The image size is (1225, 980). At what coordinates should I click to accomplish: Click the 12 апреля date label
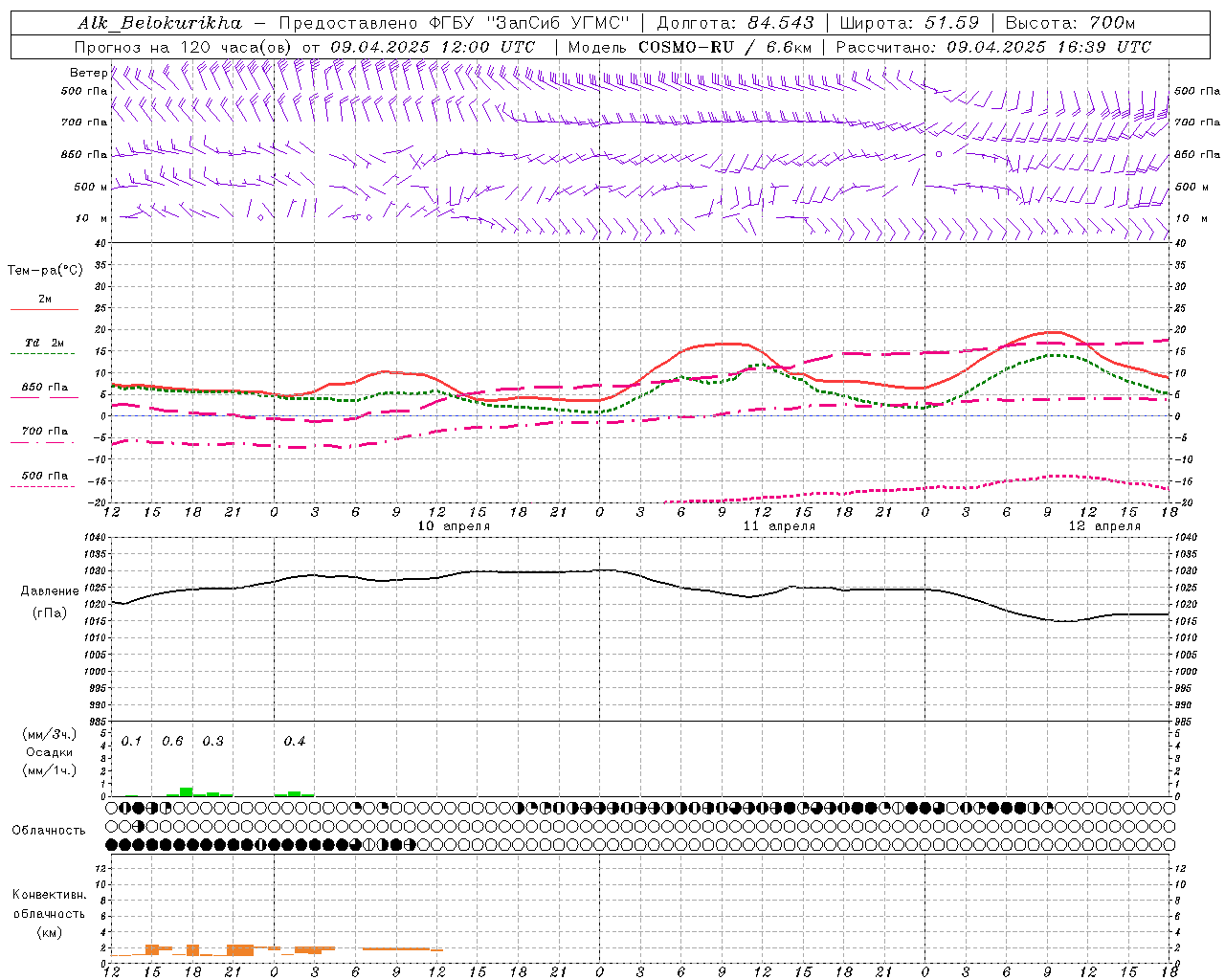[1104, 526]
